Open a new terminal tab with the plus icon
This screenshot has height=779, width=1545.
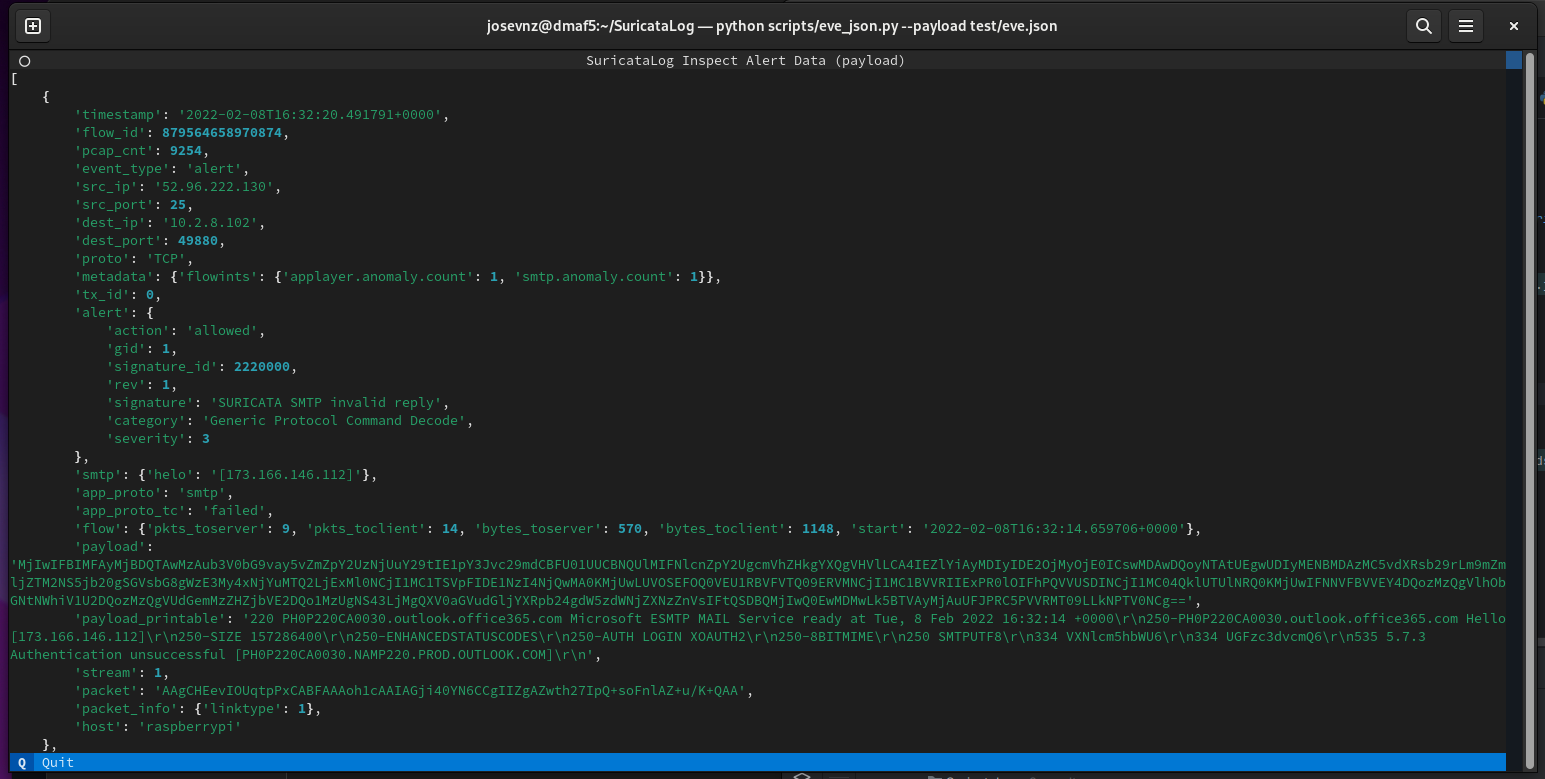pyautogui.click(x=33, y=26)
